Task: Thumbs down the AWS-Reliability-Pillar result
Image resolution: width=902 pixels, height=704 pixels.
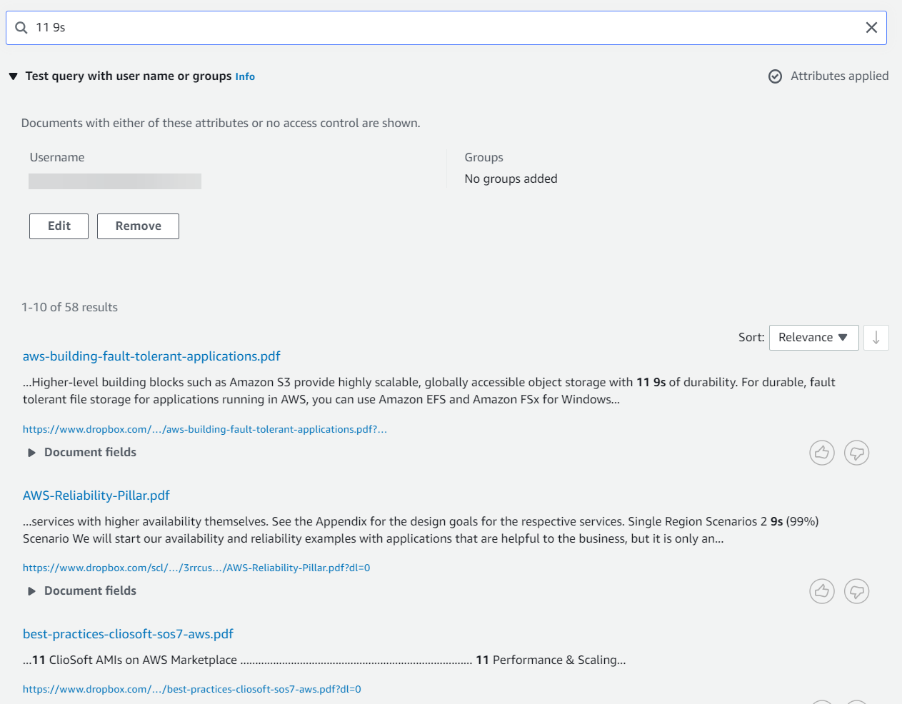Action: pyautogui.click(x=856, y=591)
